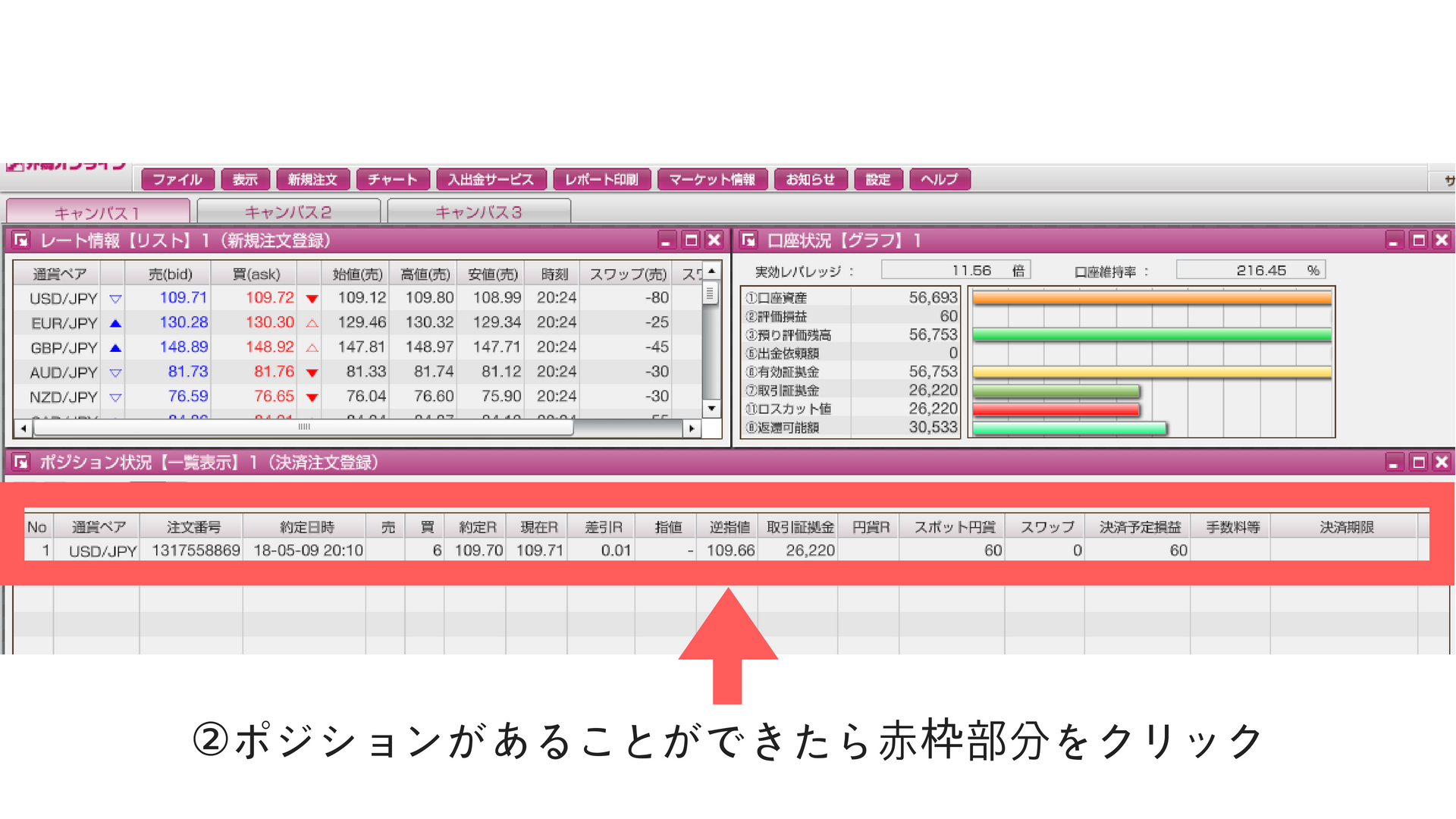The width and height of the screenshot is (1456, 819).
Task: Click the NZD/JPY bid price 76.59
Action: point(187,396)
